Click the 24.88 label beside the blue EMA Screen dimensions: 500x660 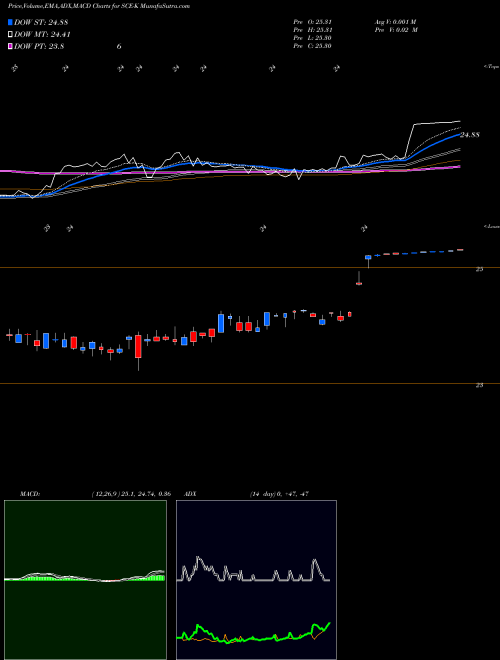point(470,135)
